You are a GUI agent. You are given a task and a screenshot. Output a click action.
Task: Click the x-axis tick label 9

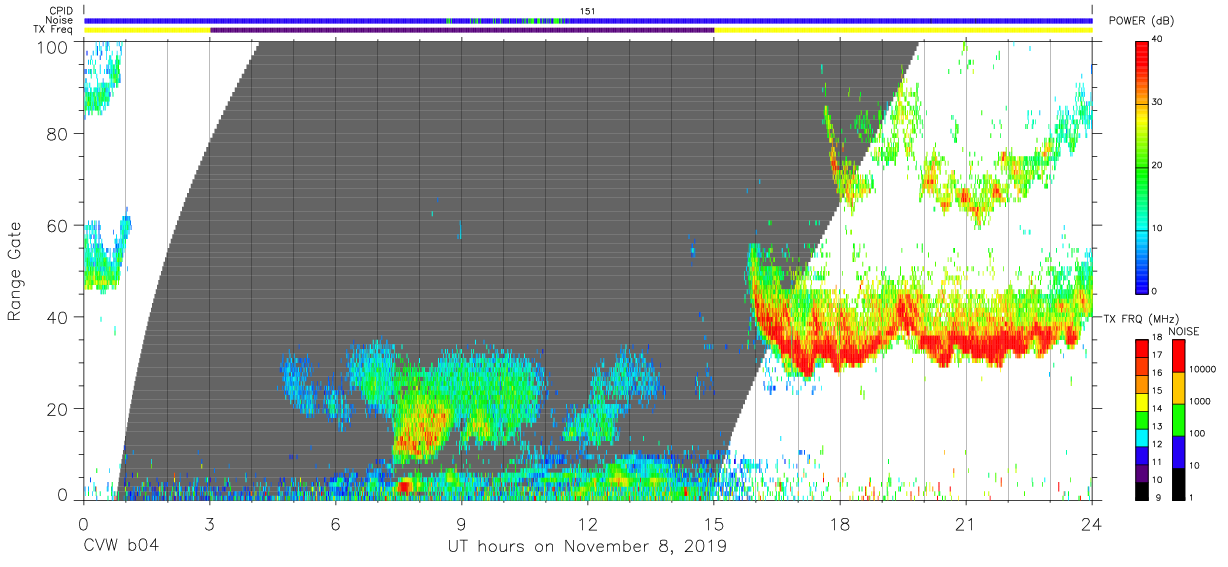pyautogui.click(x=461, y=524)
